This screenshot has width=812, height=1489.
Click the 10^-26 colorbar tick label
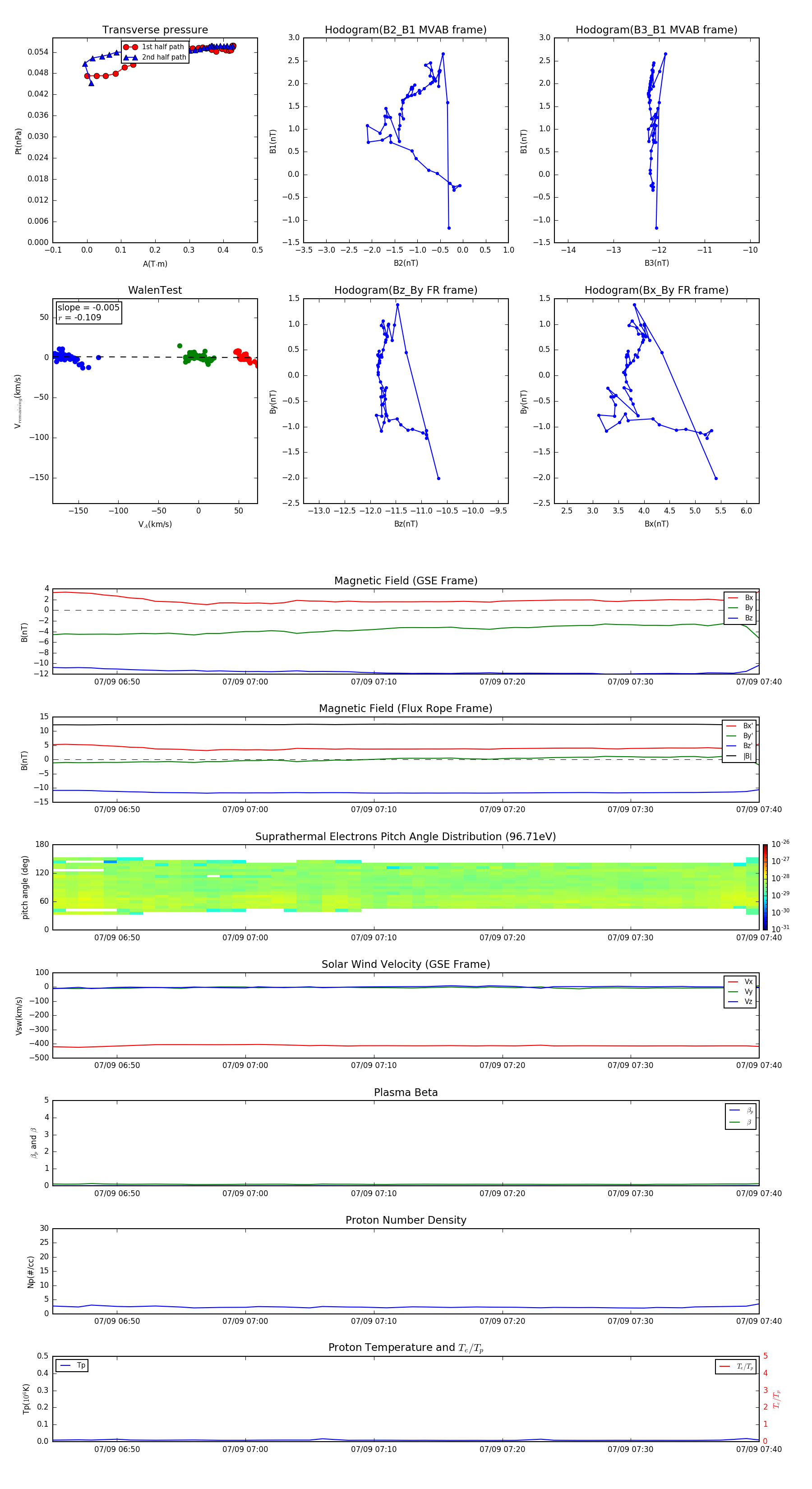[x=780, y=844]
